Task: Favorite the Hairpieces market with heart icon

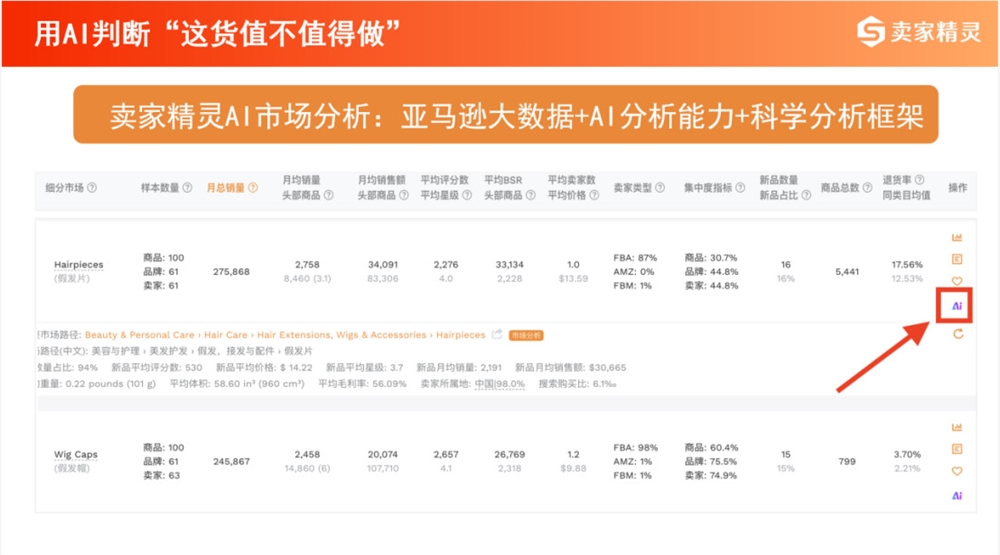Action: tap(957, 282)
